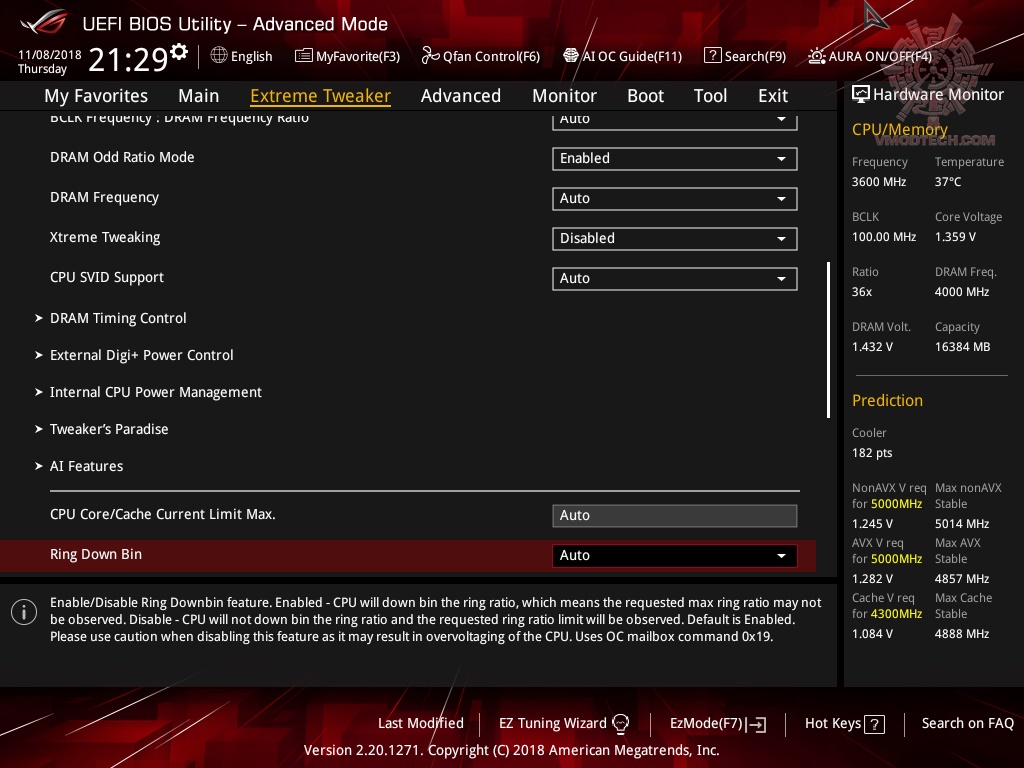Click the Search question mark icon

point(712,56)
